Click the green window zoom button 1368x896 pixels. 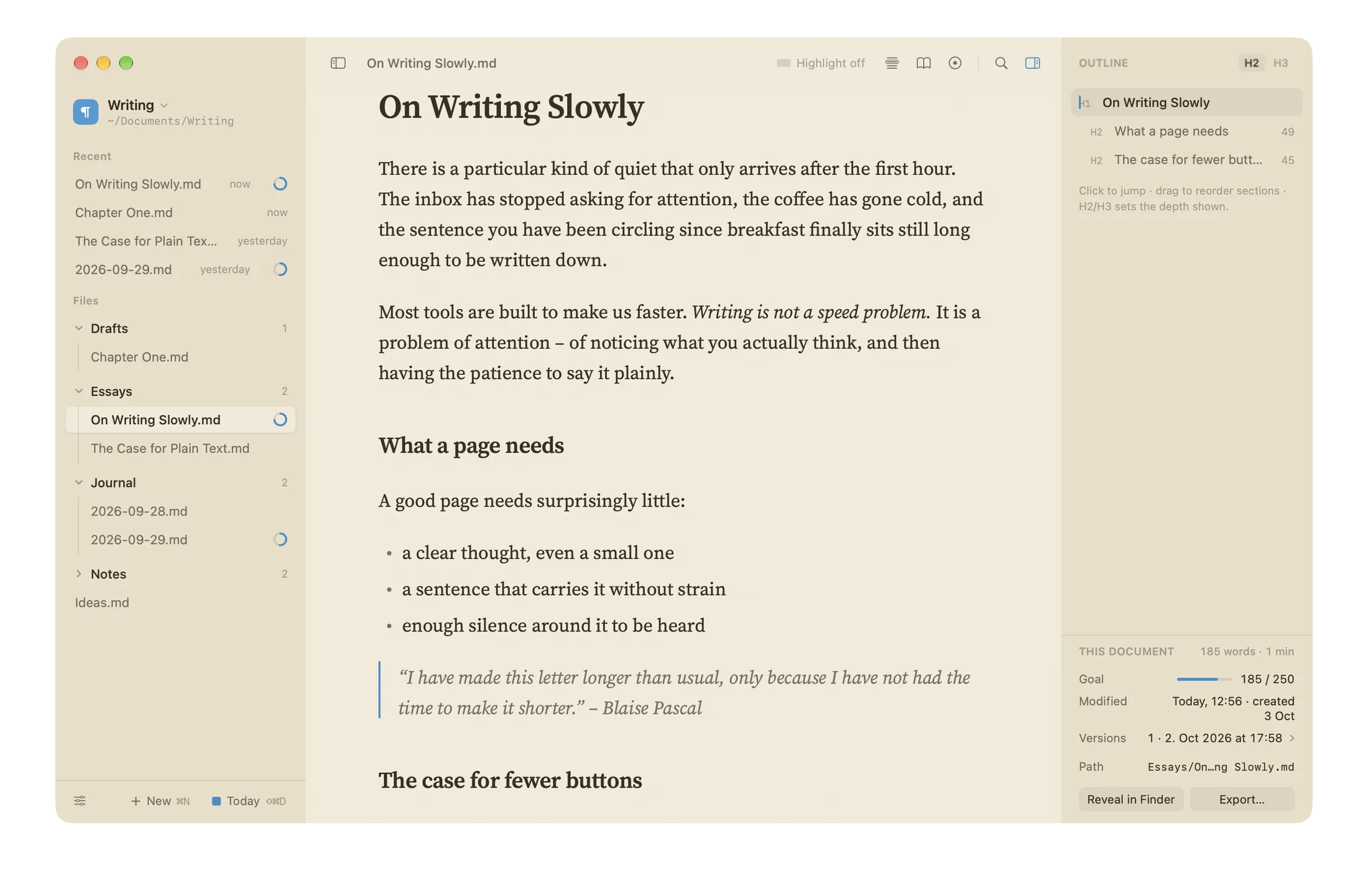(x=126, y=63)
